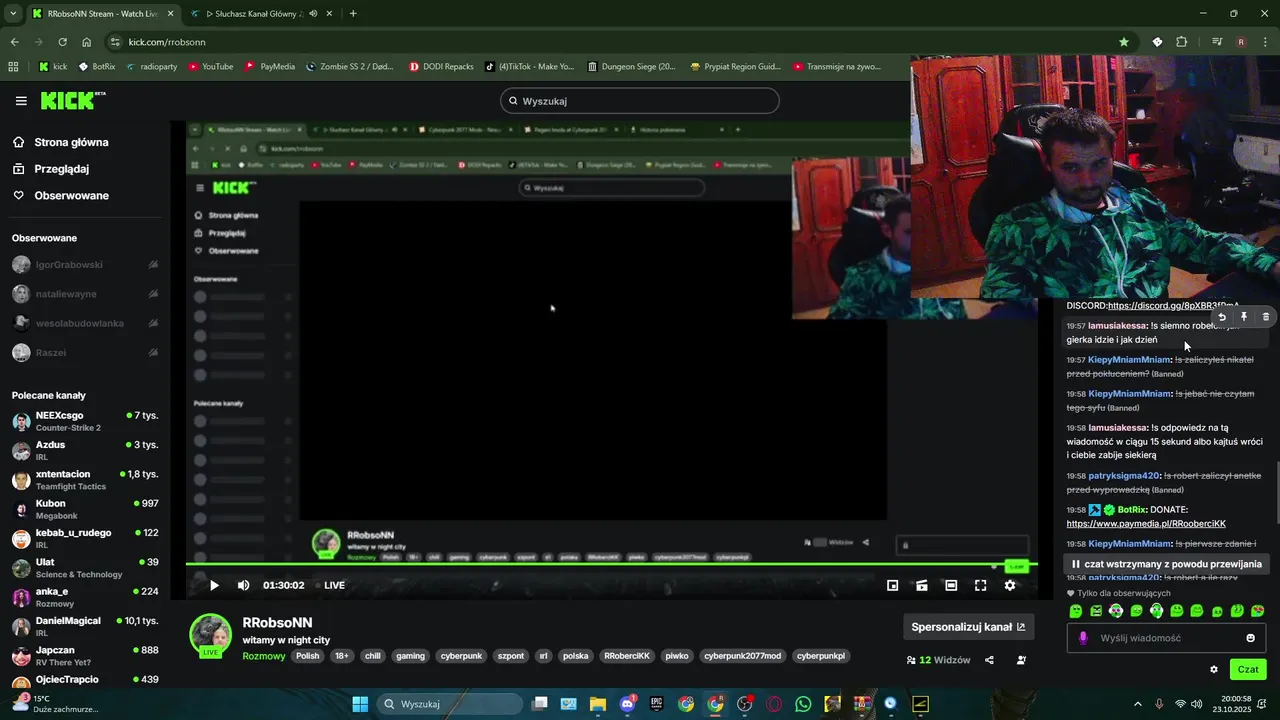This screenshot has width=1280, height=720.
Task: Open DODI Repacks bookmark
Action: pyautogui.click(x=441, y=67)
